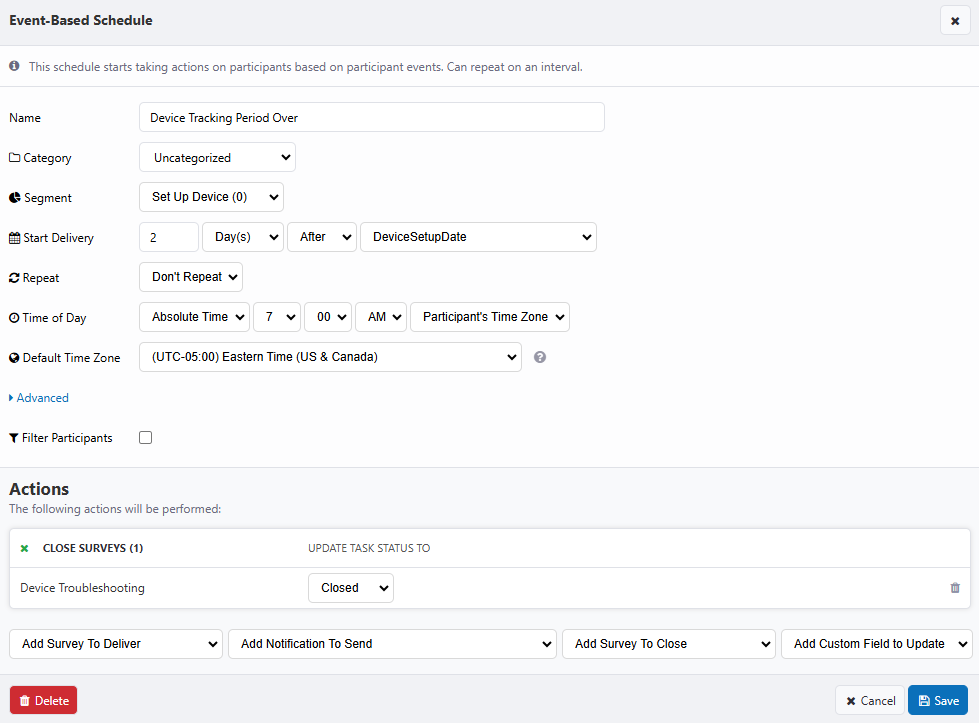Change the AM/PM selector
The image size is (979, 723).
tap(381, 317)
